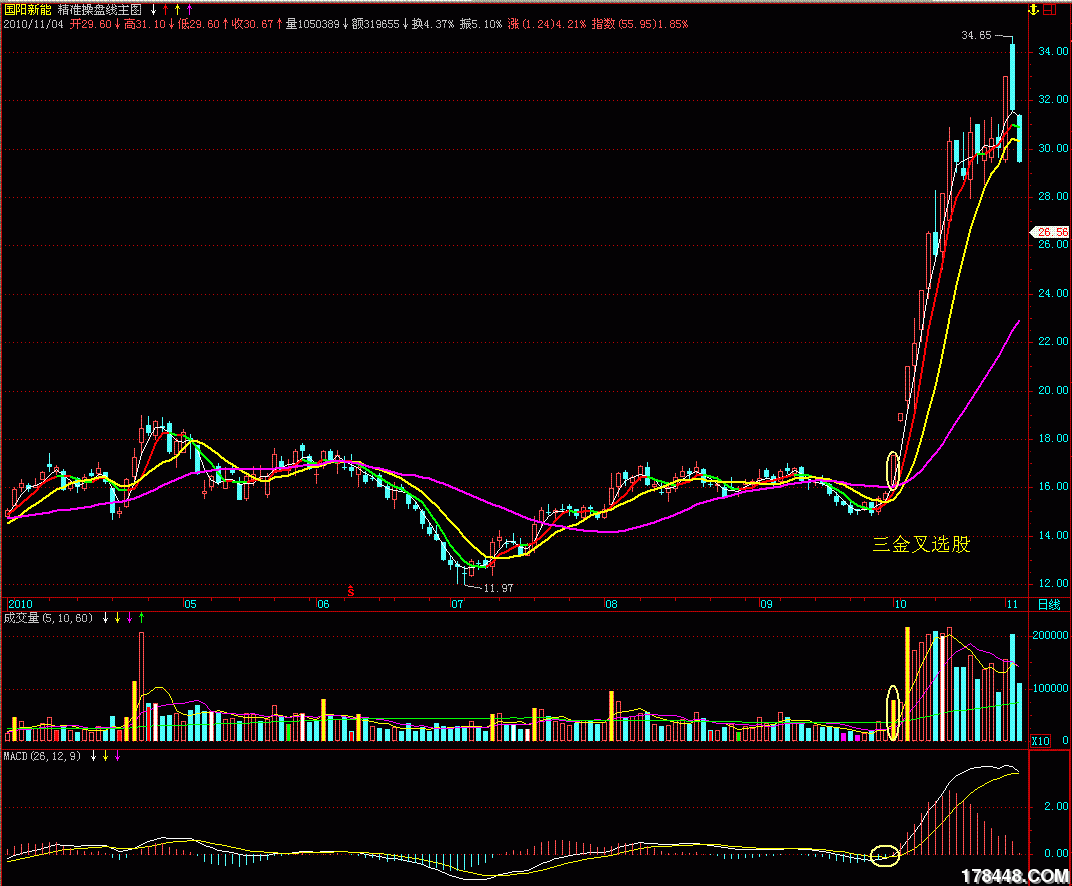Click the 20.00 price axis label
The width and height of the screenshot is (1072, 886).
click(x=1053, y=390)
